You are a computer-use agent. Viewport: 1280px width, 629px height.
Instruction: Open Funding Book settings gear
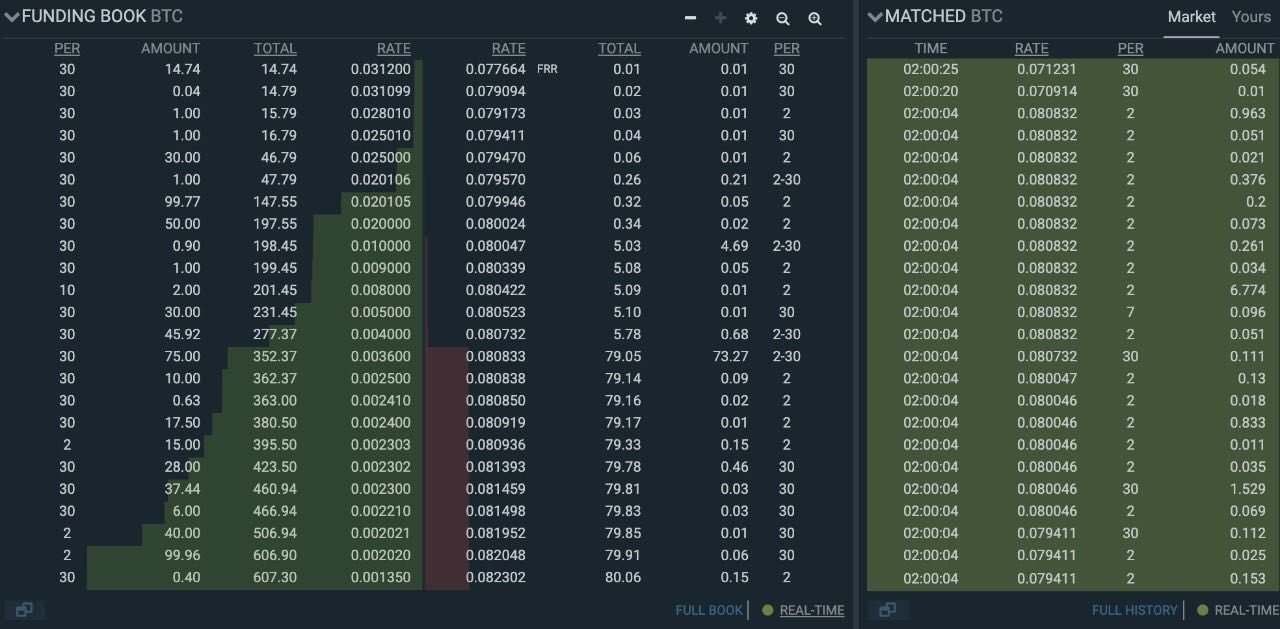click(751, 18)
